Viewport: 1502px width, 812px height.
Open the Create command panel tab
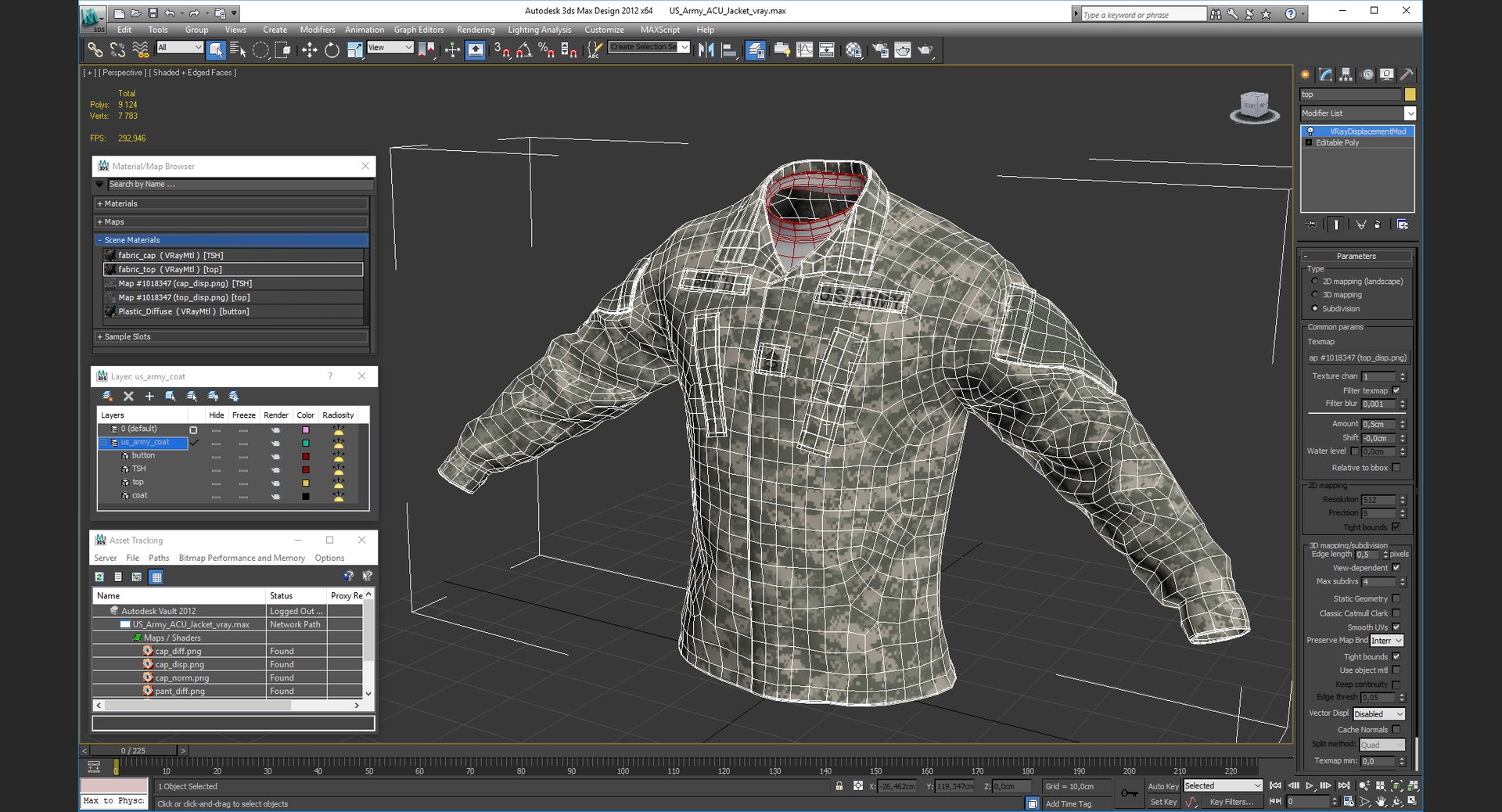point(1306,74)
